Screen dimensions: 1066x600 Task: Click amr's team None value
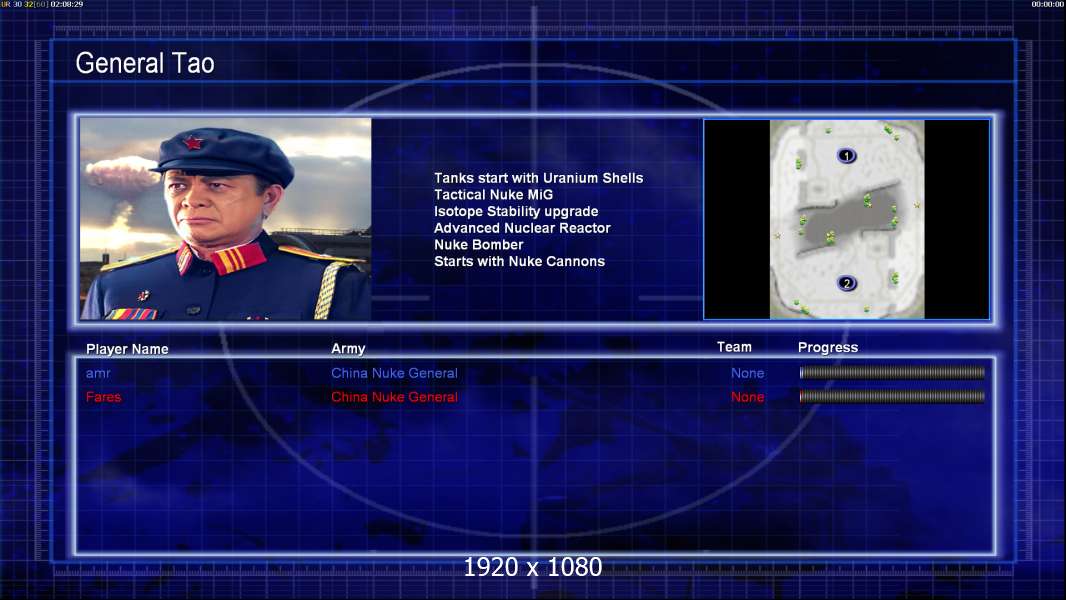pyautogui.click(x=747, y=373)
